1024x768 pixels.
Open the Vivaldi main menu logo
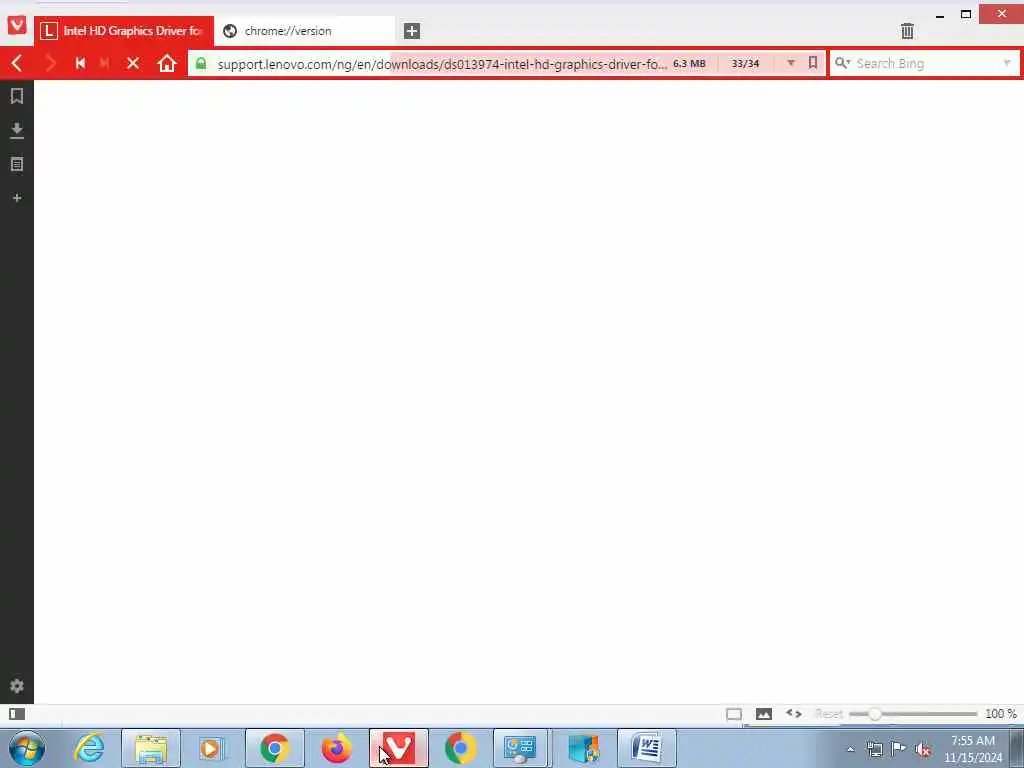(x=17, y=25)
